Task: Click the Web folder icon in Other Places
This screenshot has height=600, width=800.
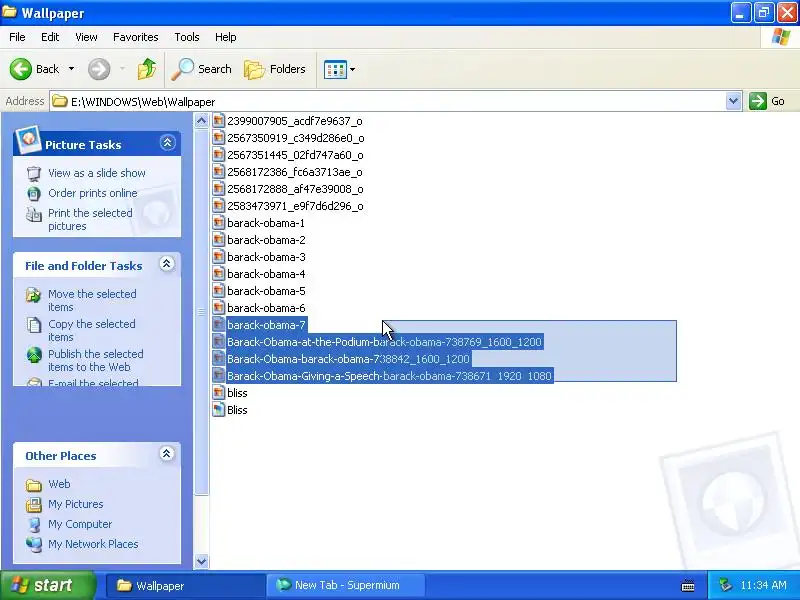Action: click(x=34, y=485)
